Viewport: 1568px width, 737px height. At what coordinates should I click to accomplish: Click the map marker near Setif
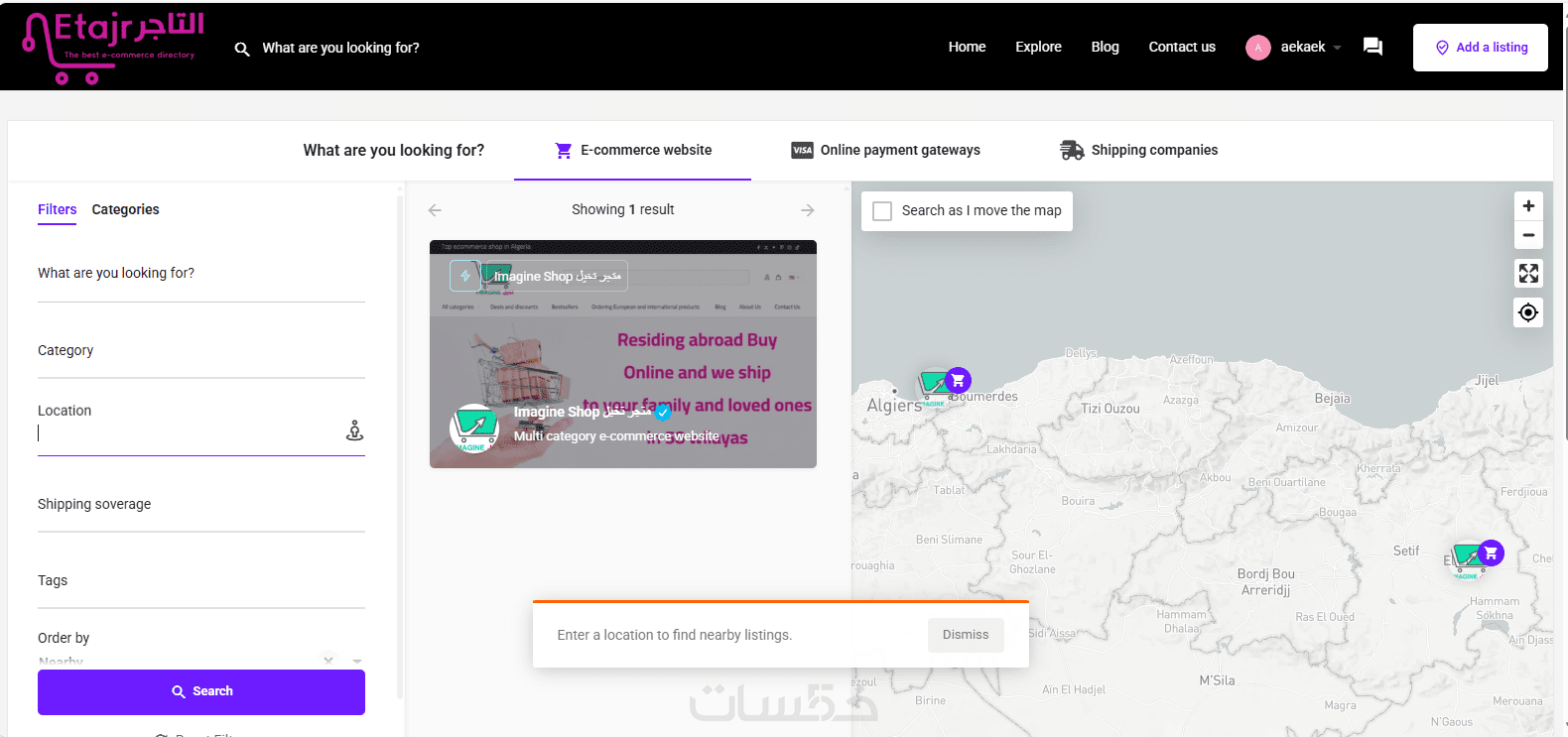(1476, 558)
